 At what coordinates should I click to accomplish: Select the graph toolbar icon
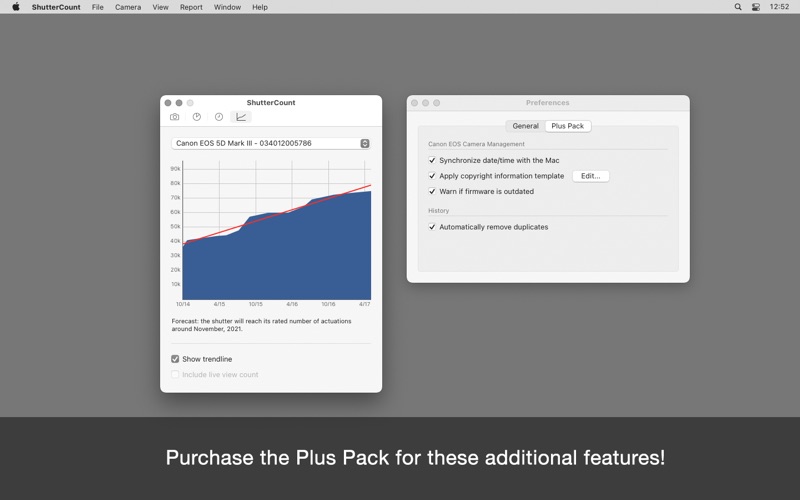pos(241,117)
